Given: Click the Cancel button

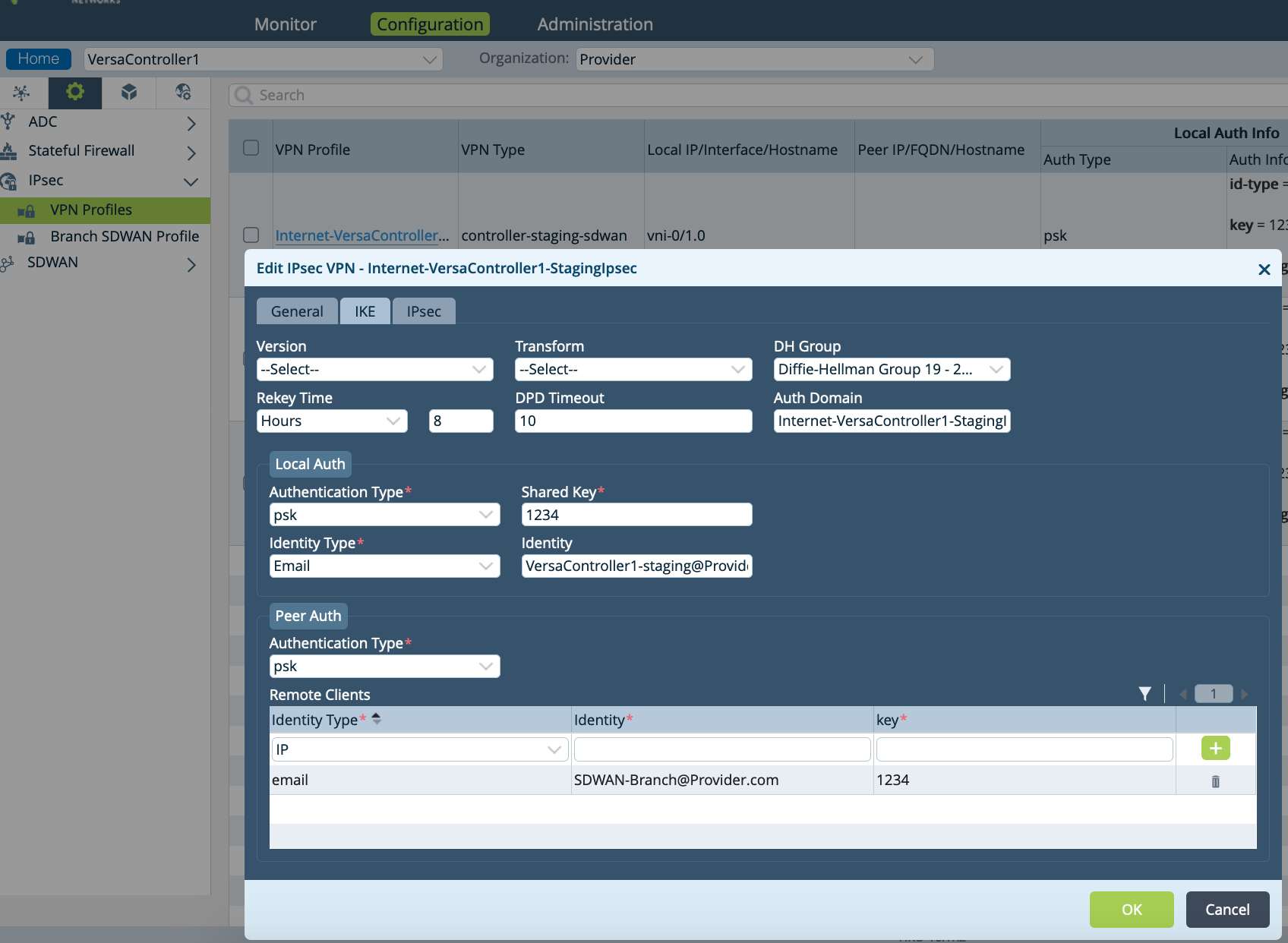Looking at the screenshot, I should [1227, 910].
